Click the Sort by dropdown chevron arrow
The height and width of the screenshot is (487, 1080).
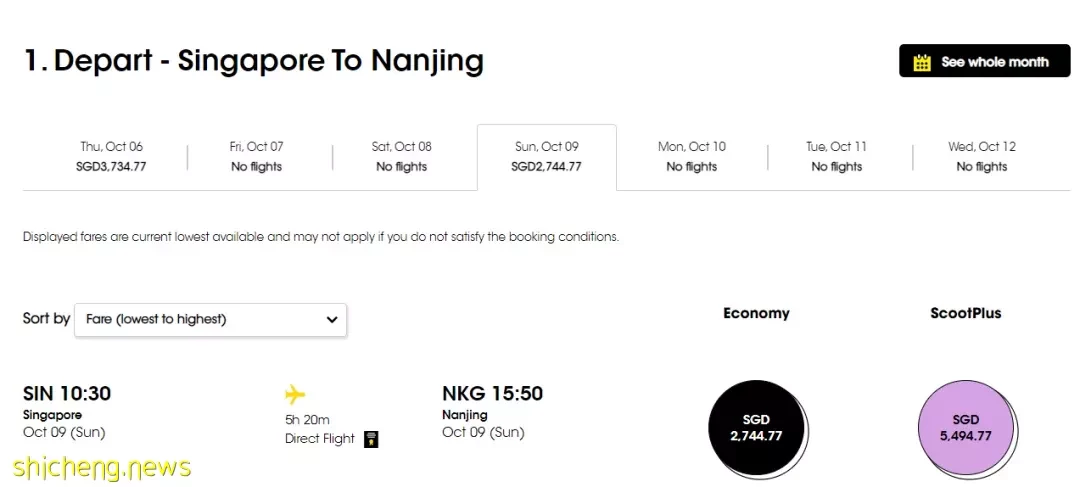click(x=332, y=320)
